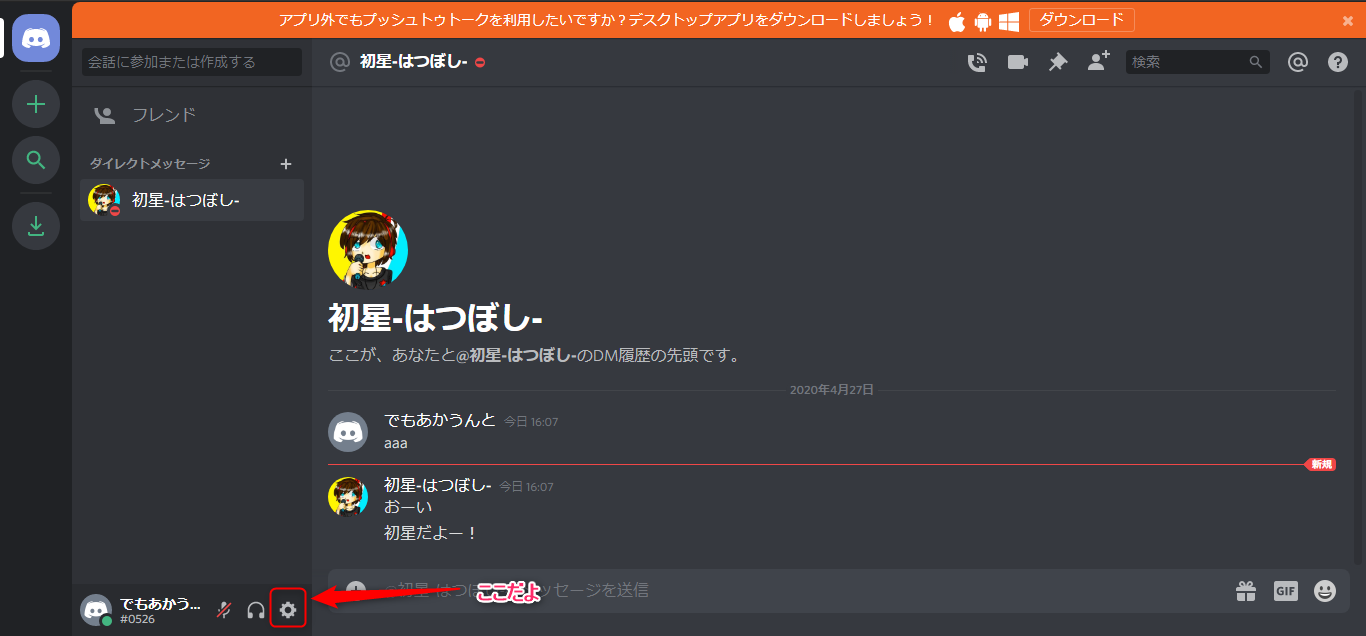Dismiss the orange download banner

click(1347, 21)
